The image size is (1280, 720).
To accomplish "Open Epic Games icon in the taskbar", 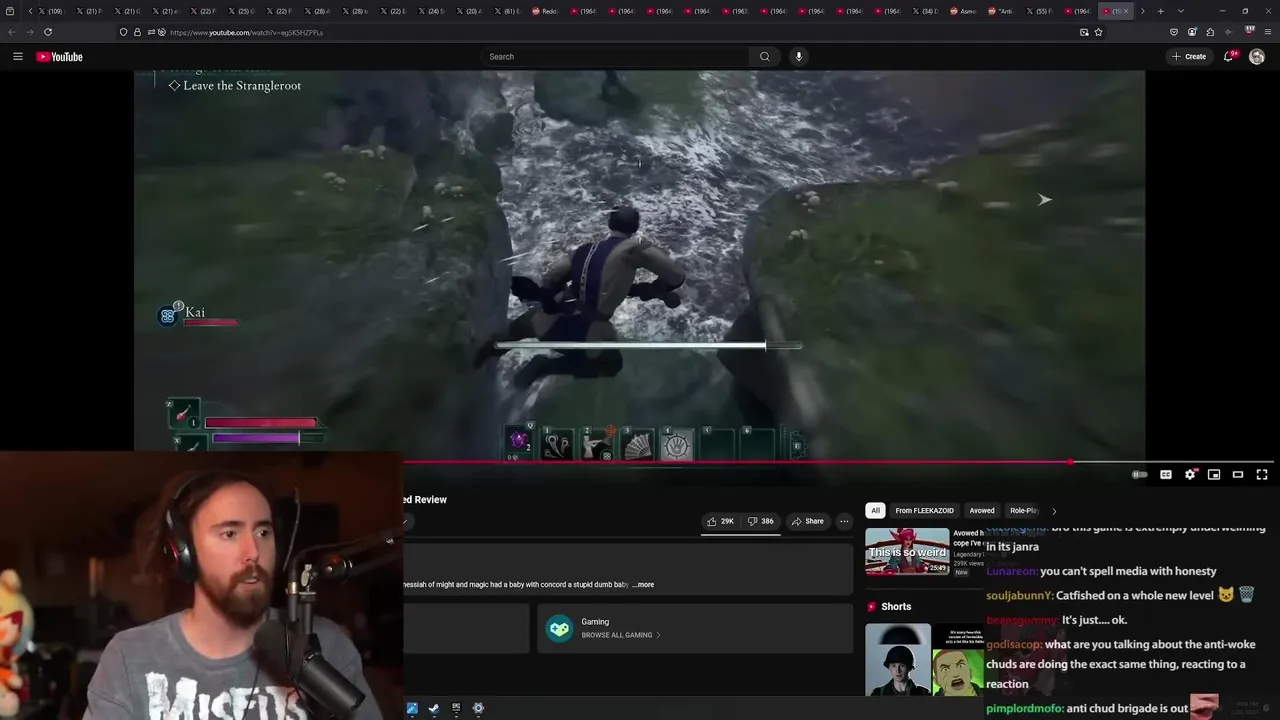I will pos(456,708).
